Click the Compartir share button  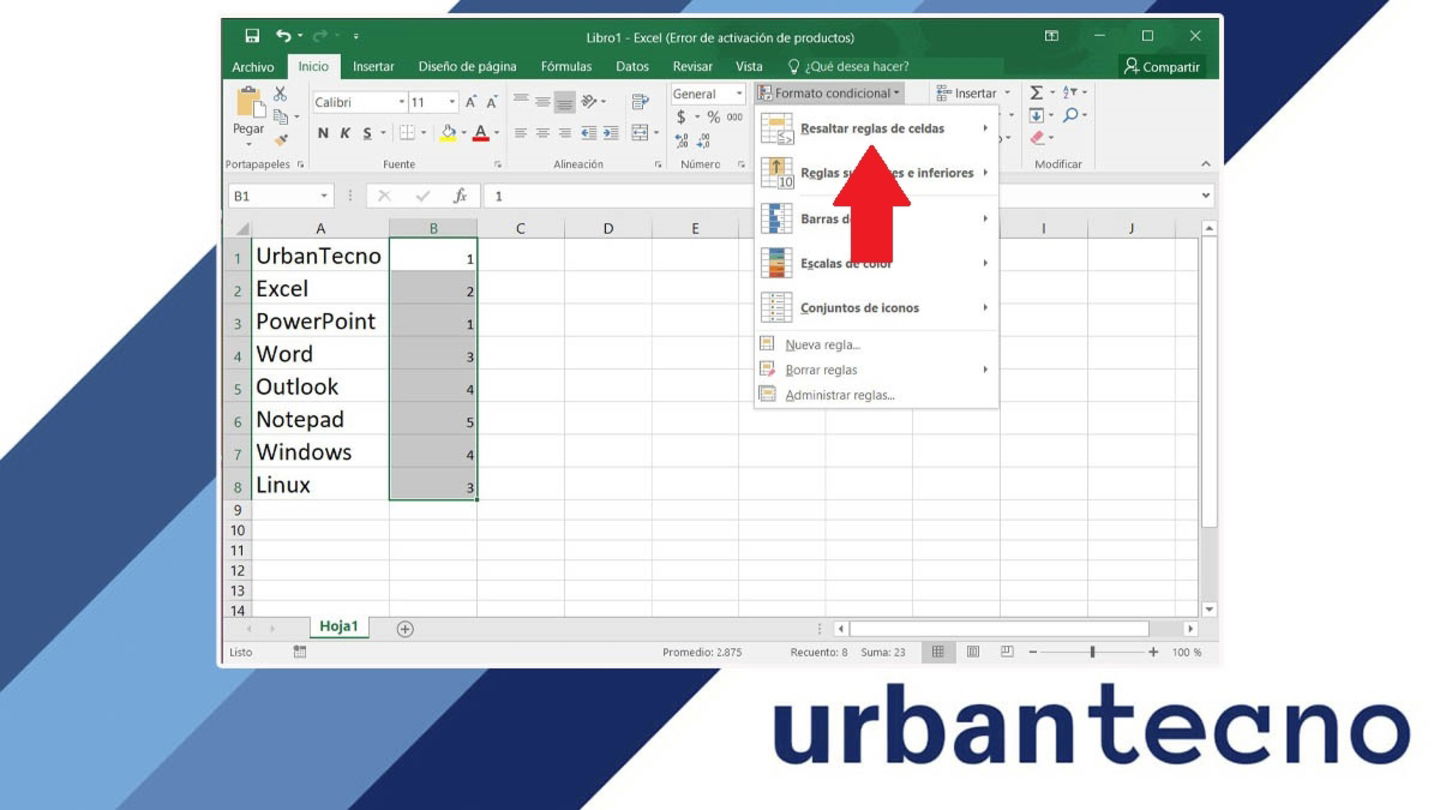[x=1162, y=66]
